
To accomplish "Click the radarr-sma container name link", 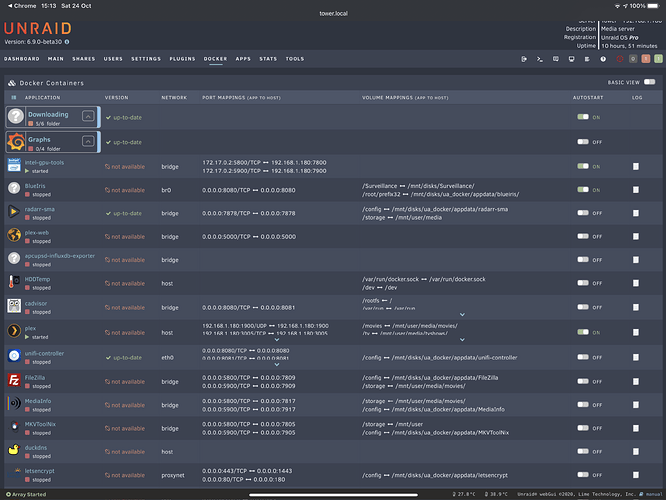I will point(40,209).
